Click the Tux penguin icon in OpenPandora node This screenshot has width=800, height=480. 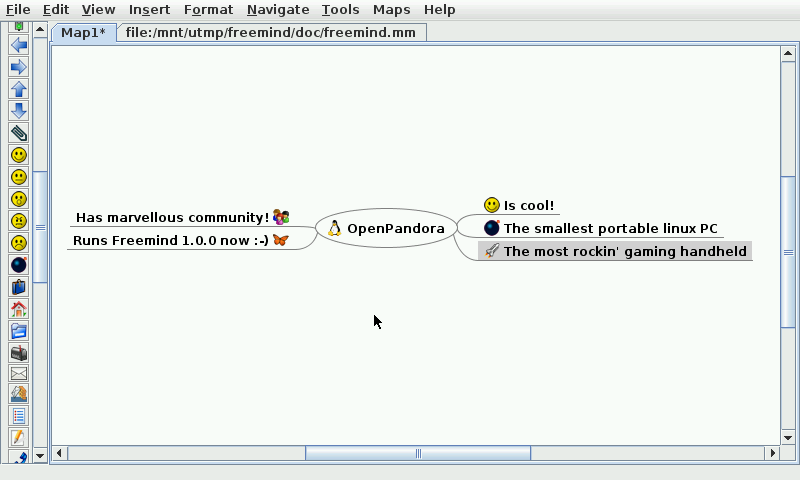334,228
